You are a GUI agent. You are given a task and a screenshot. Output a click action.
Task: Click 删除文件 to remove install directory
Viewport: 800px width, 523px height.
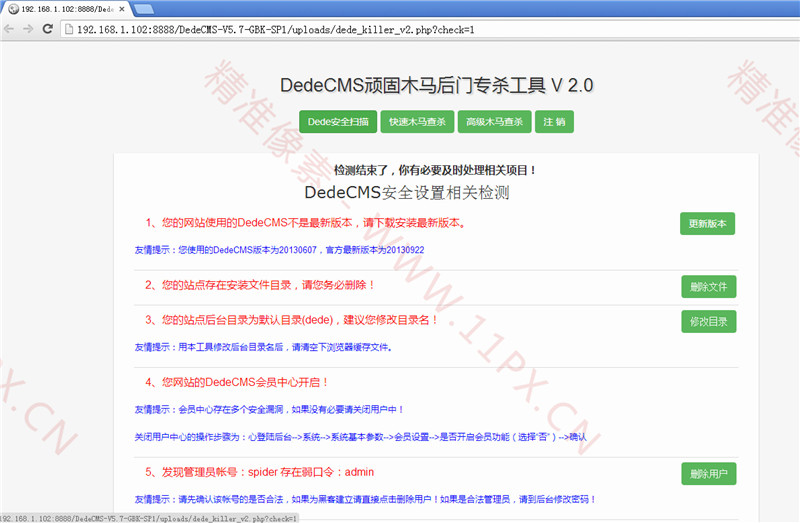click(708, 287)
